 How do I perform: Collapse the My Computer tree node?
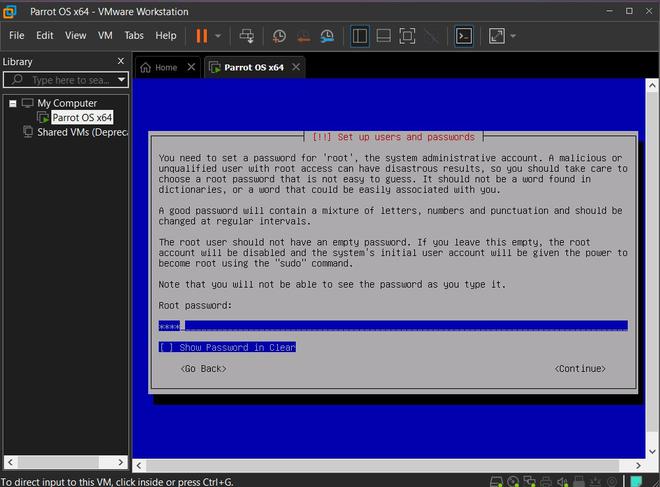coord(13,103)
